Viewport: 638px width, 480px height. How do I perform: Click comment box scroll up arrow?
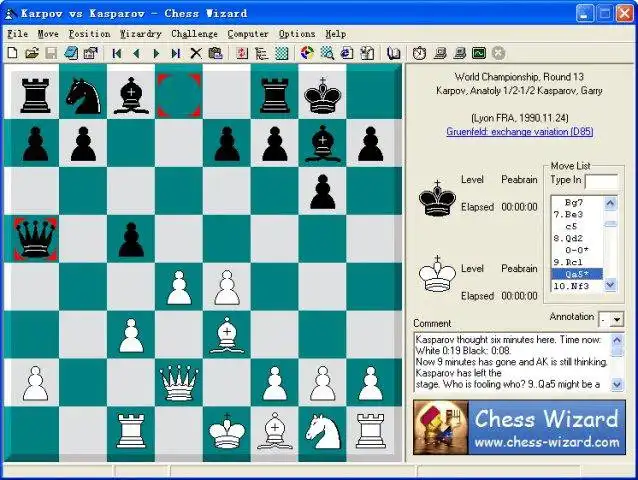pyautogui.click(x=617, y=340)
